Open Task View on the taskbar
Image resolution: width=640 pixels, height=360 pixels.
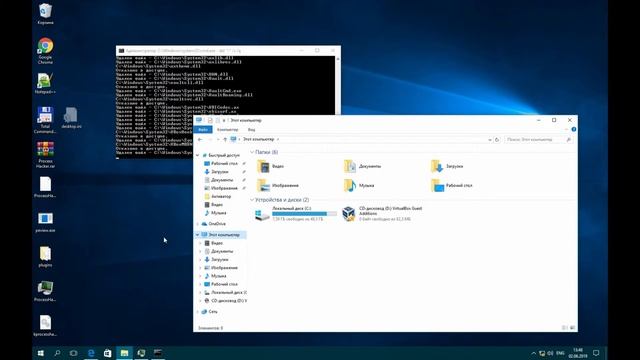click(74, 353)
